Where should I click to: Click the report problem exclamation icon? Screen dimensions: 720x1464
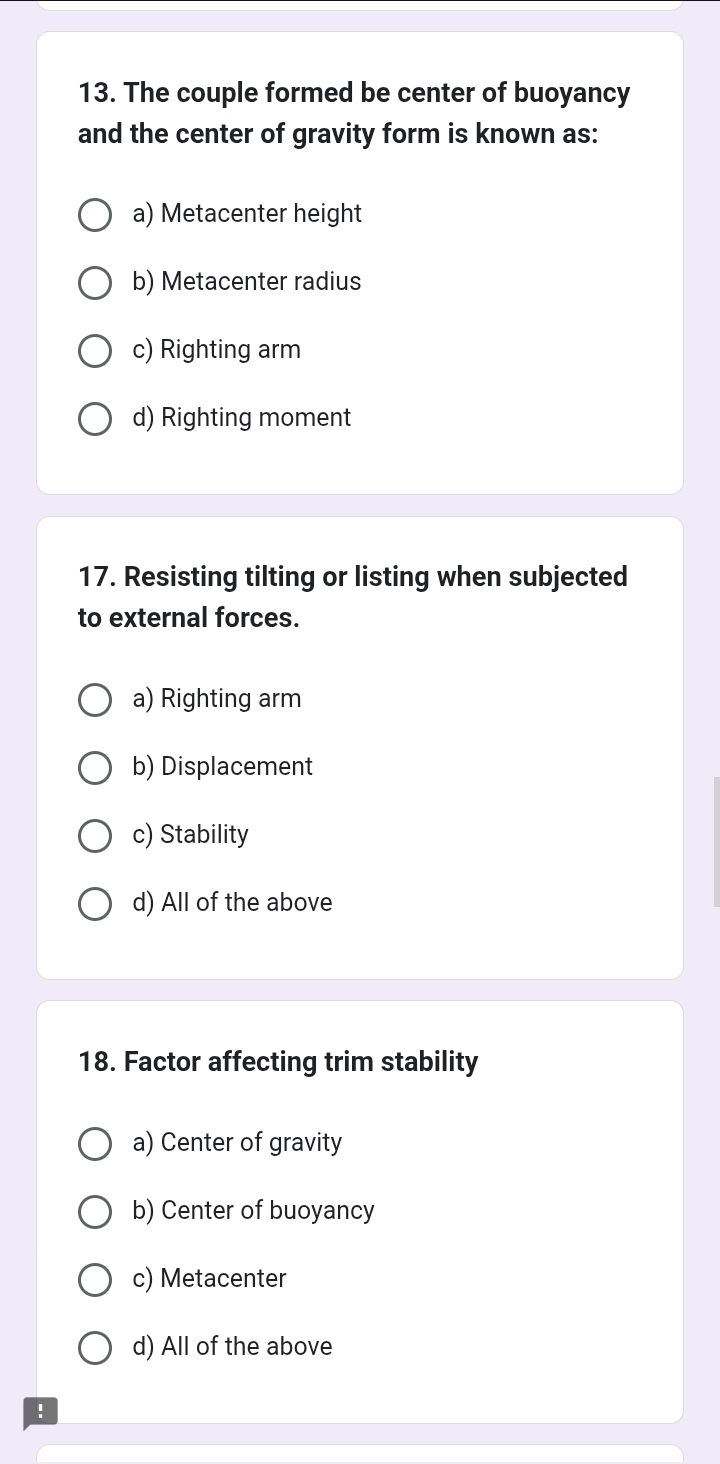(40, 1412)
